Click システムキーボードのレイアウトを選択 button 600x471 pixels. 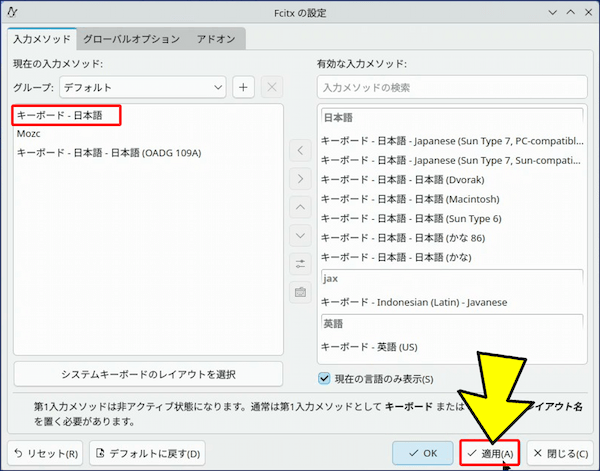click(x=148, y=374)
